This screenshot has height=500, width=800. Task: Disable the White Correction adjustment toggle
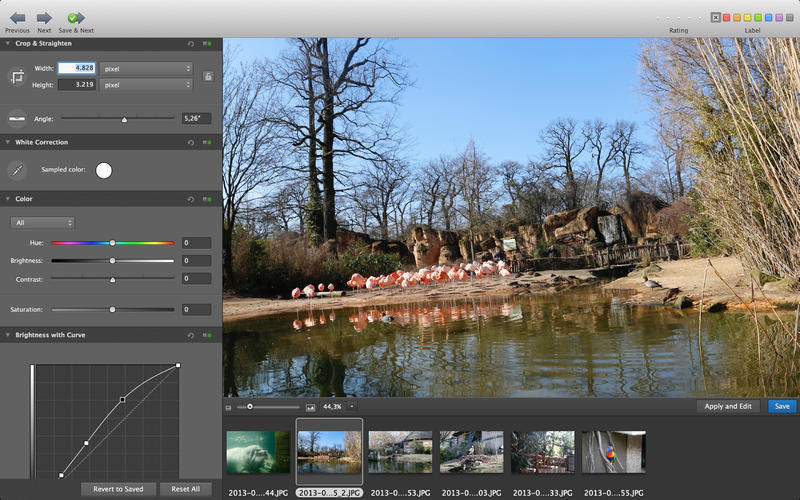coord(207,142)
